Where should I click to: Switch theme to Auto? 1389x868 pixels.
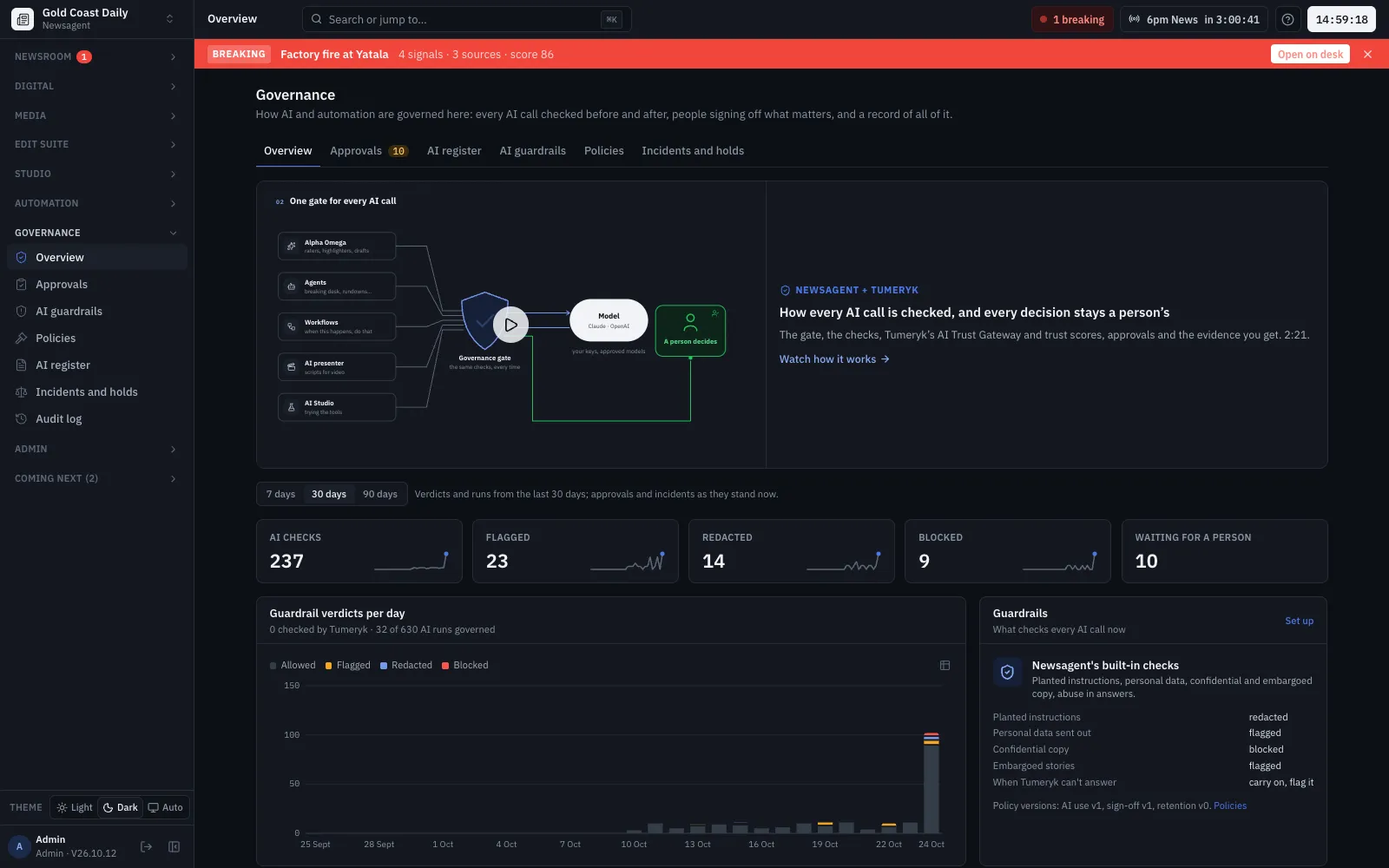[166, 807]
